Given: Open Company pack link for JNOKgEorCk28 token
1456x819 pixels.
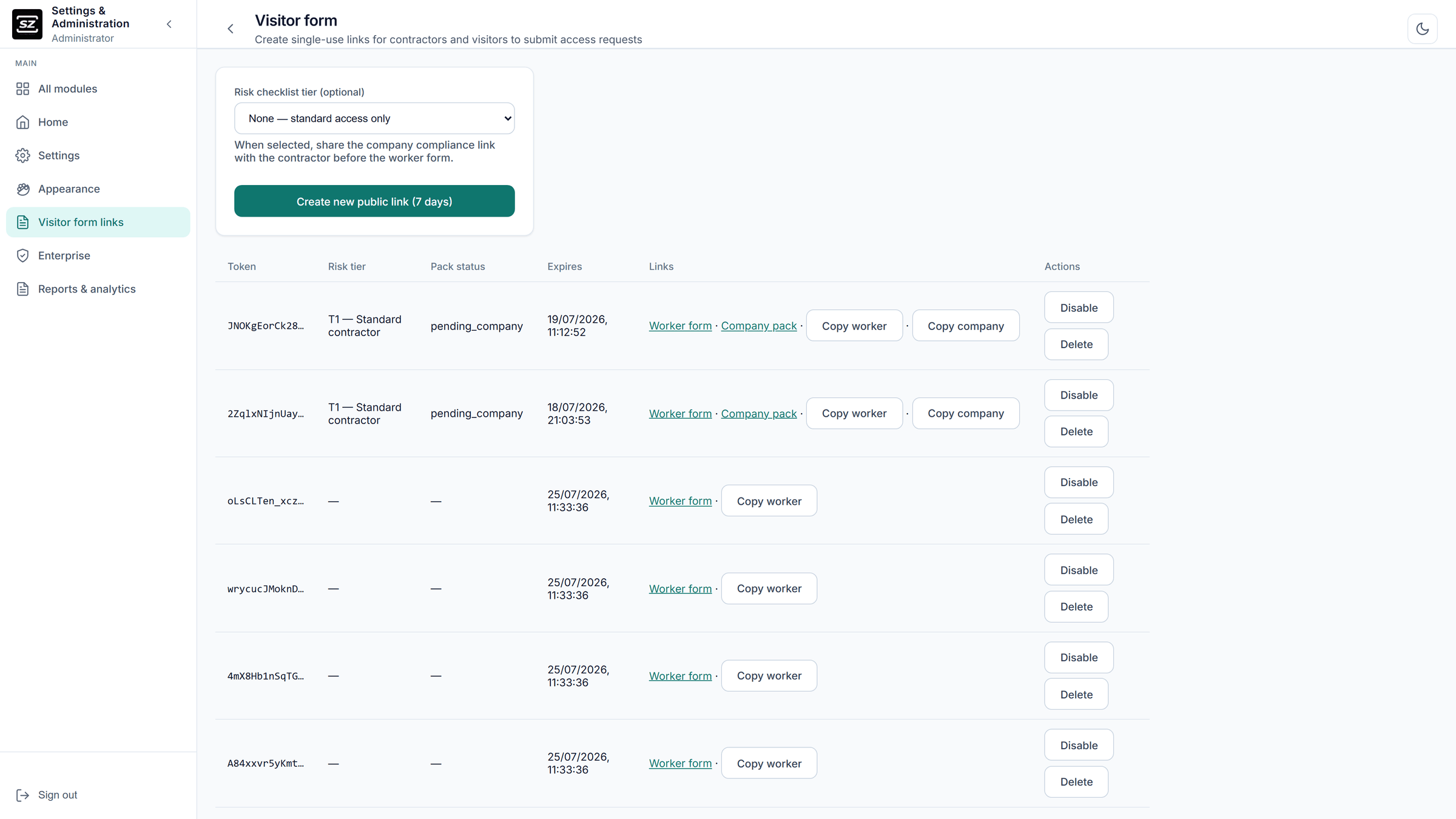Looking at the screenshot, I should click(759, 326).
